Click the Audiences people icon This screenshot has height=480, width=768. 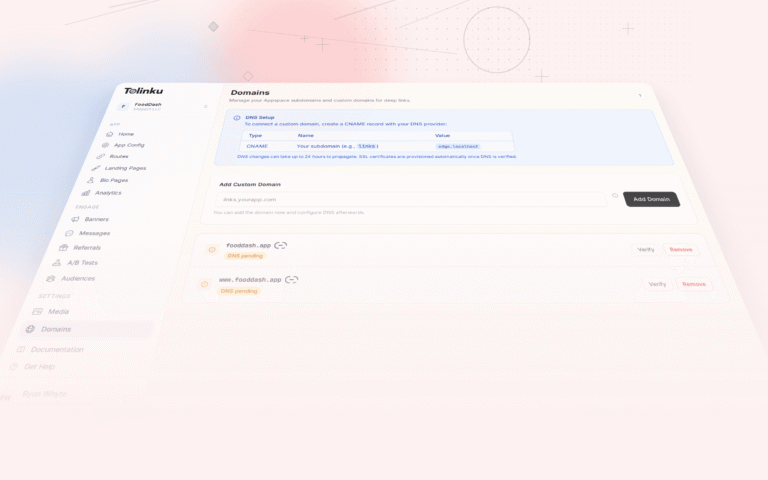[50, 278]
